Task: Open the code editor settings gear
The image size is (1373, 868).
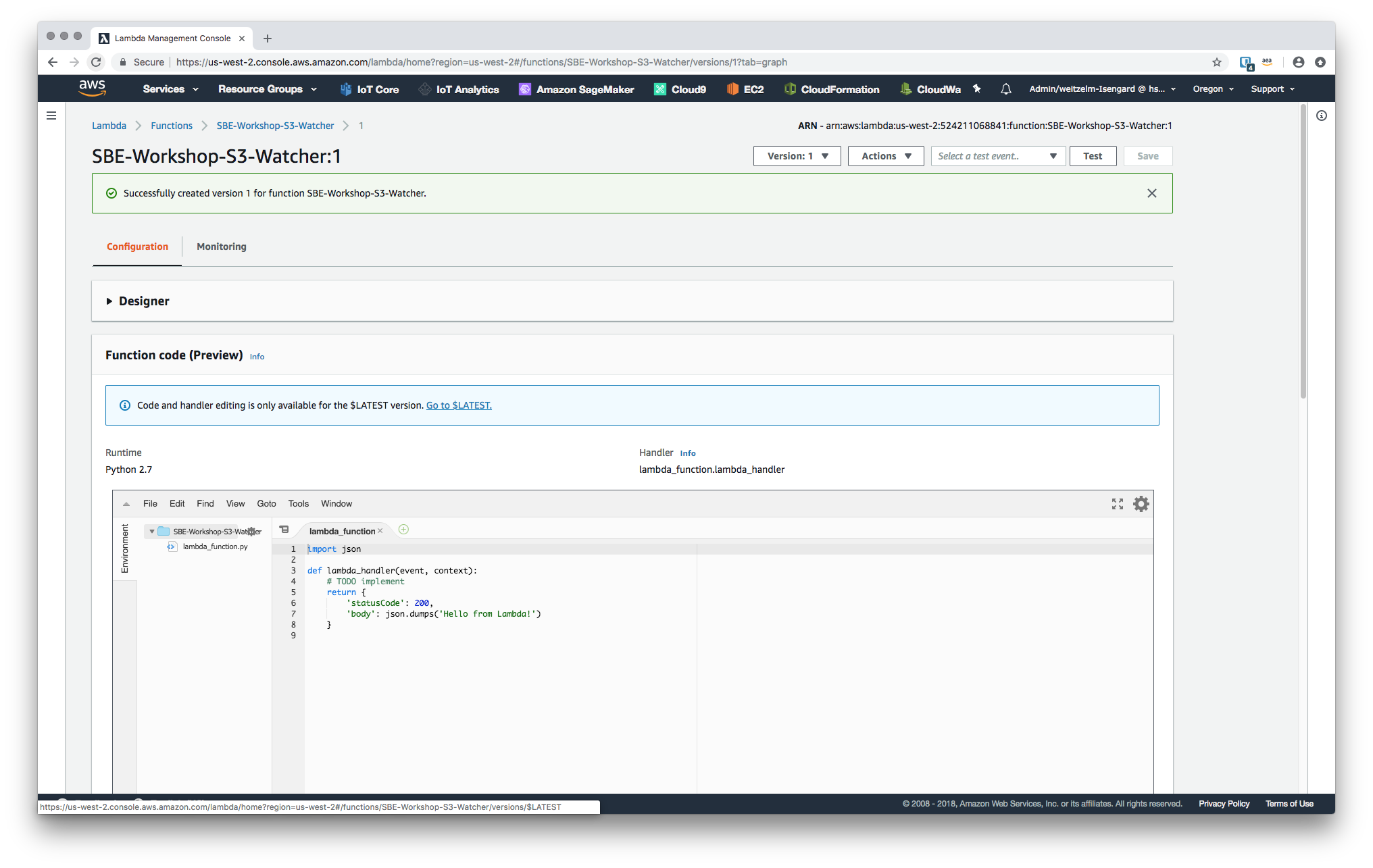Action: (1141, 504)
